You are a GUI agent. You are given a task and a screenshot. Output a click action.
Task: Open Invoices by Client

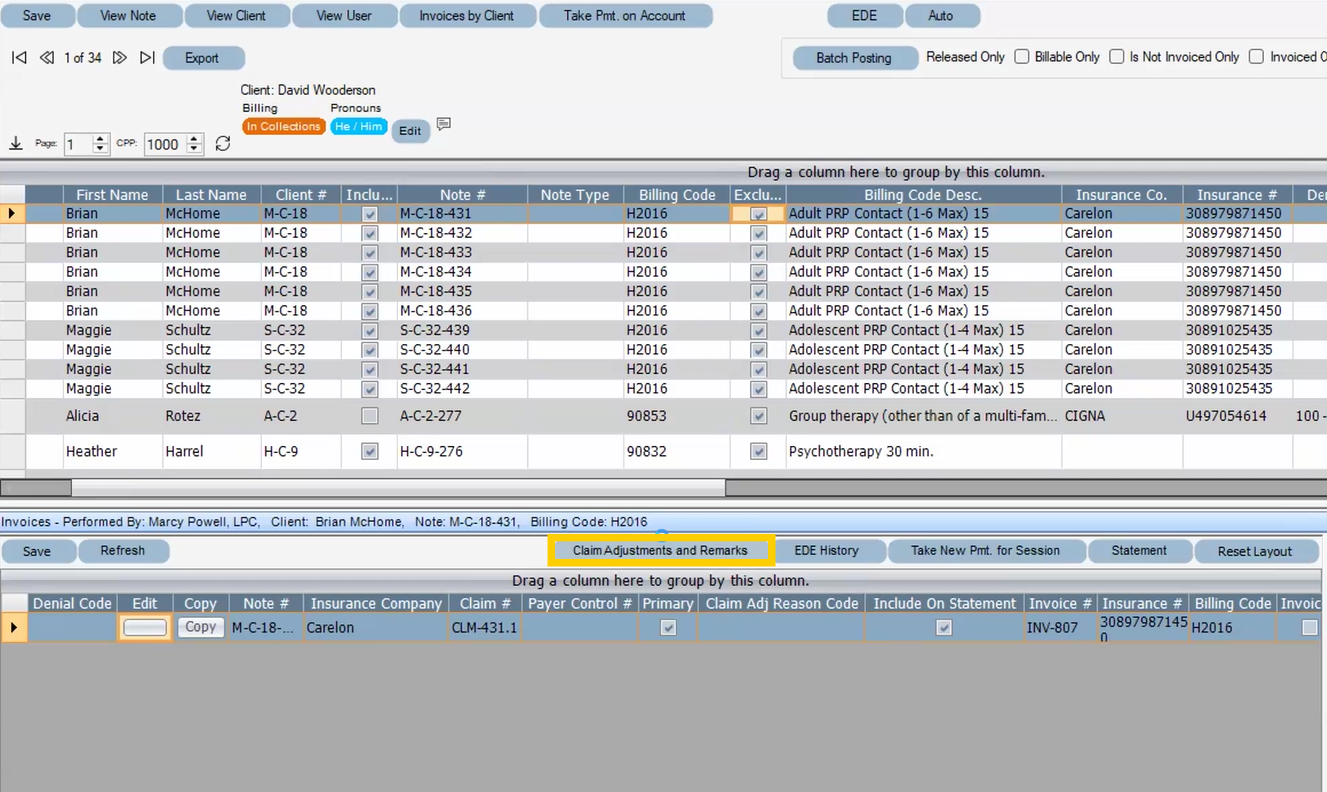[x=468, y=15]
